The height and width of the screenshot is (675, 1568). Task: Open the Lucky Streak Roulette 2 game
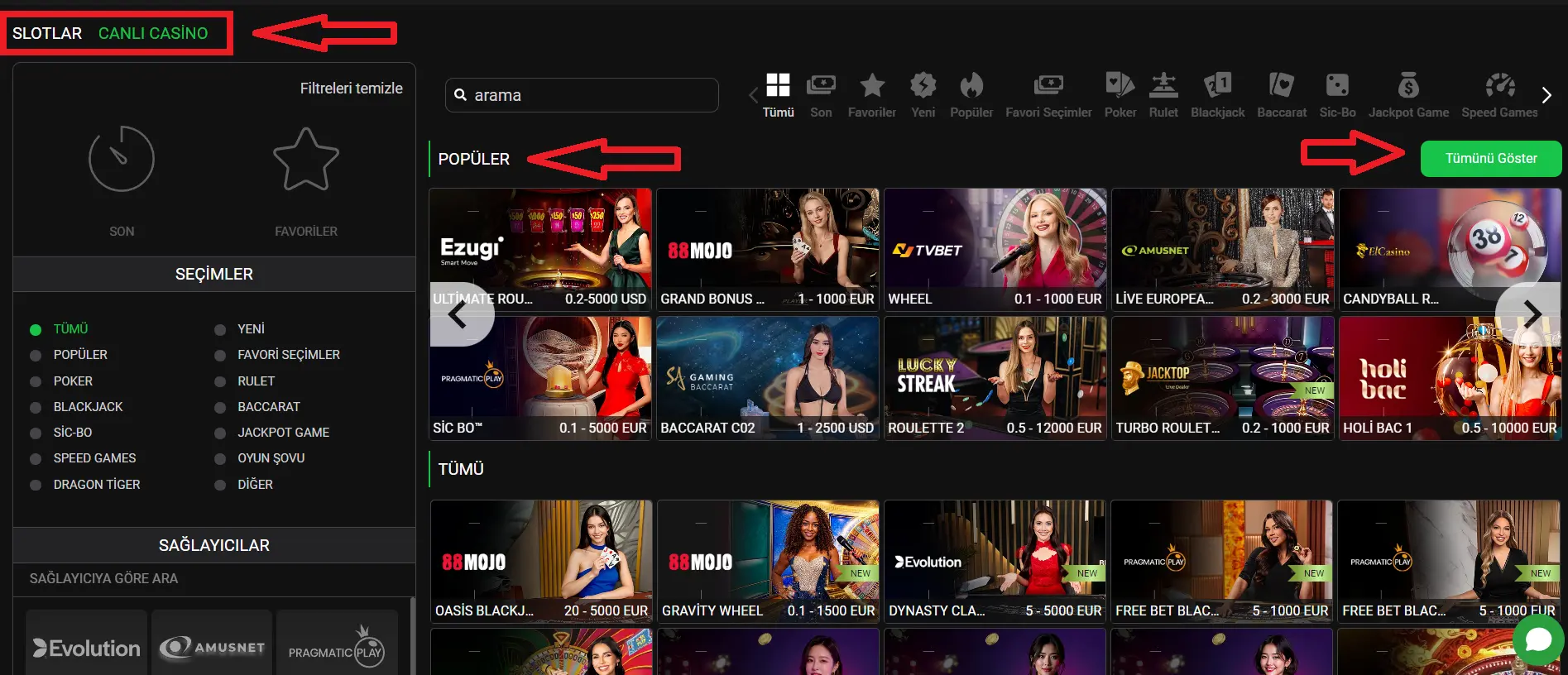pos(995,378)
